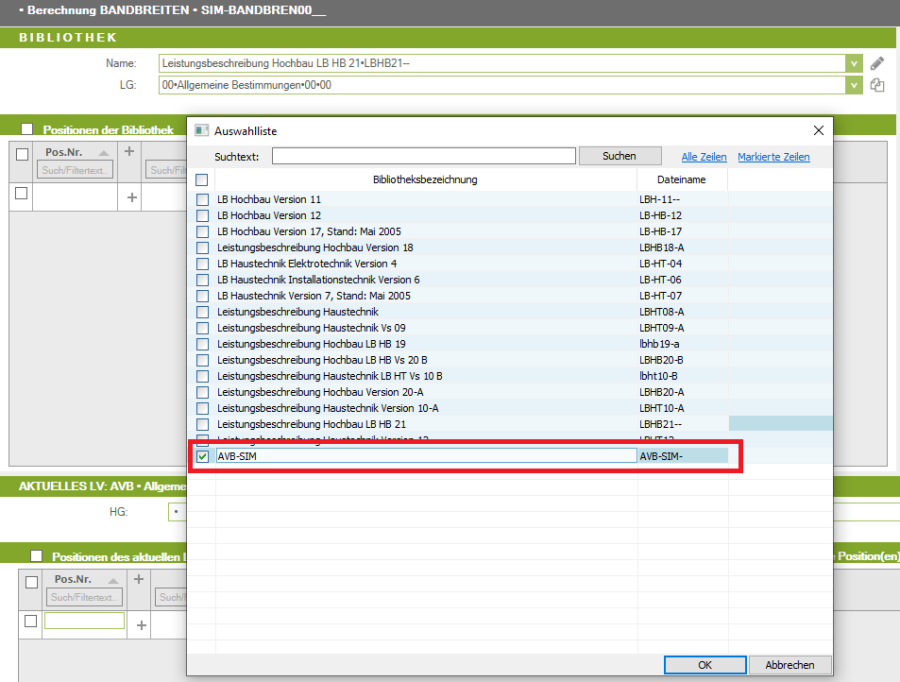The height and width of the screenshot is (682, 900).
Task: Click into the Suchtext search field
Action: pyautogui.click(x=423, y=156)
